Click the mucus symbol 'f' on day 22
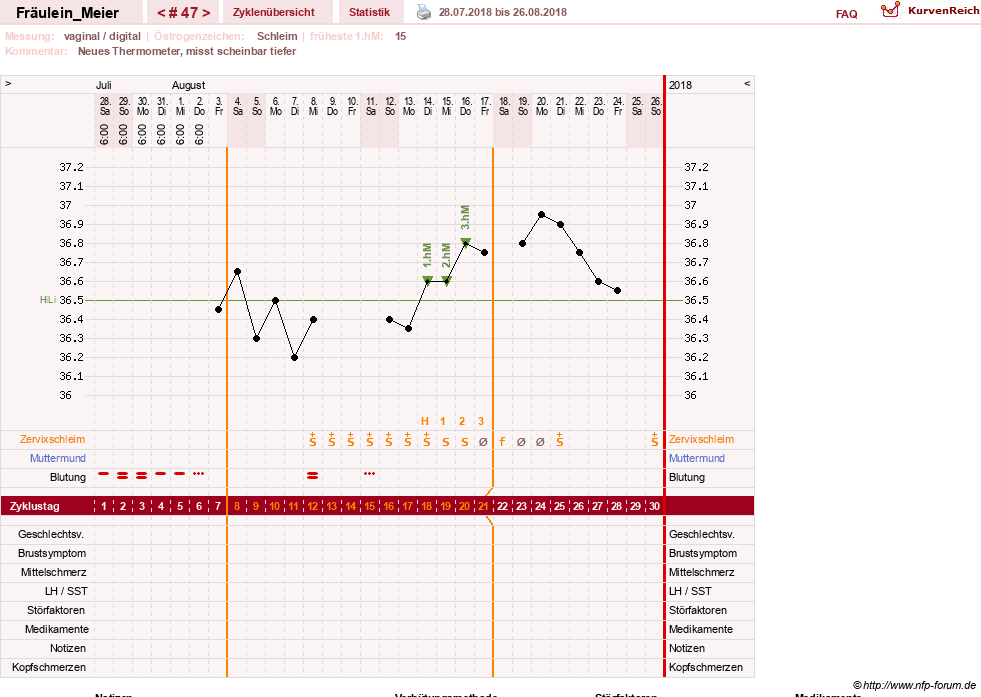The width and height of the screenshot is (981, 697). 502,442
